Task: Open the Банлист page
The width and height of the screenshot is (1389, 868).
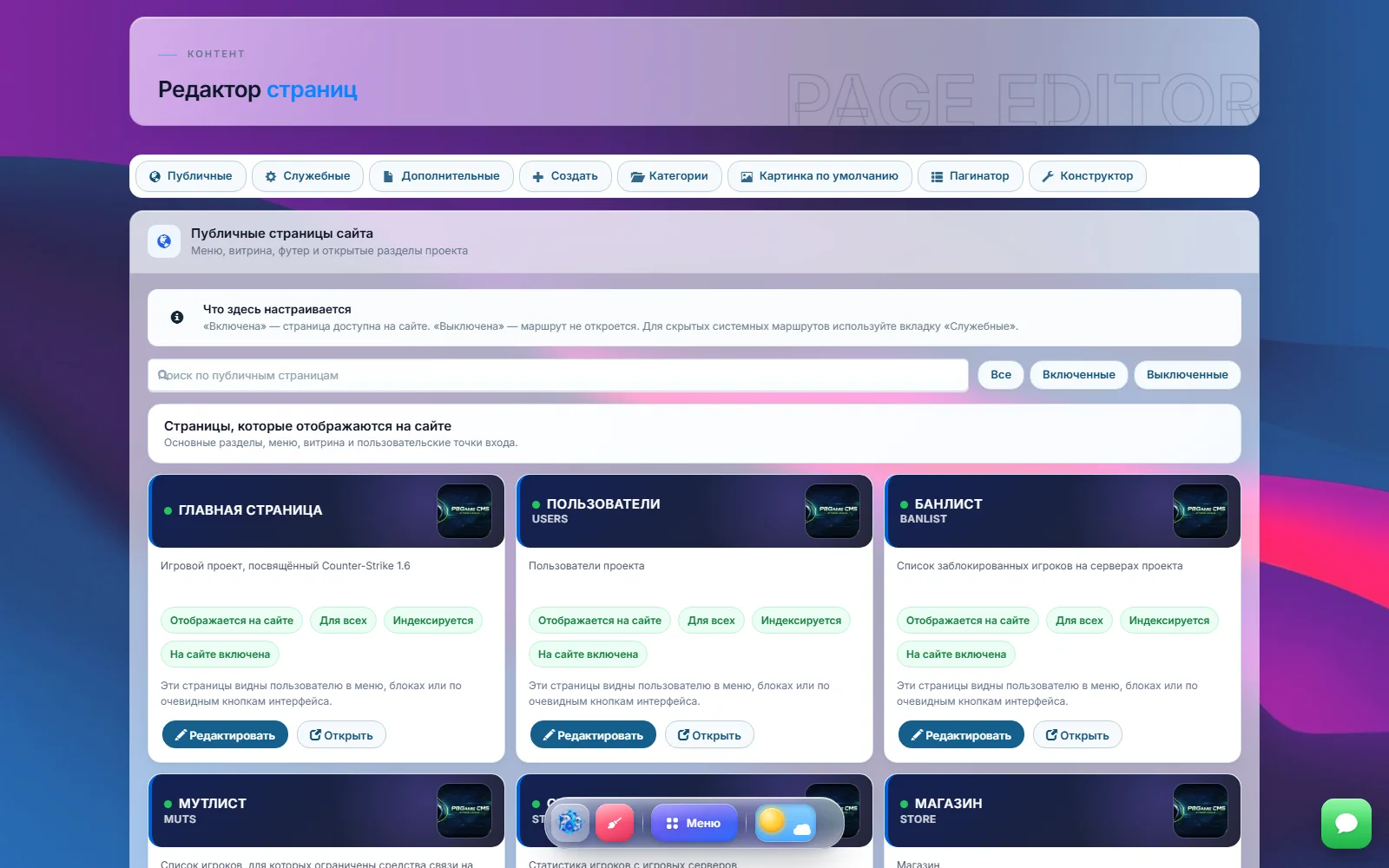Action: pos(1077,735)
